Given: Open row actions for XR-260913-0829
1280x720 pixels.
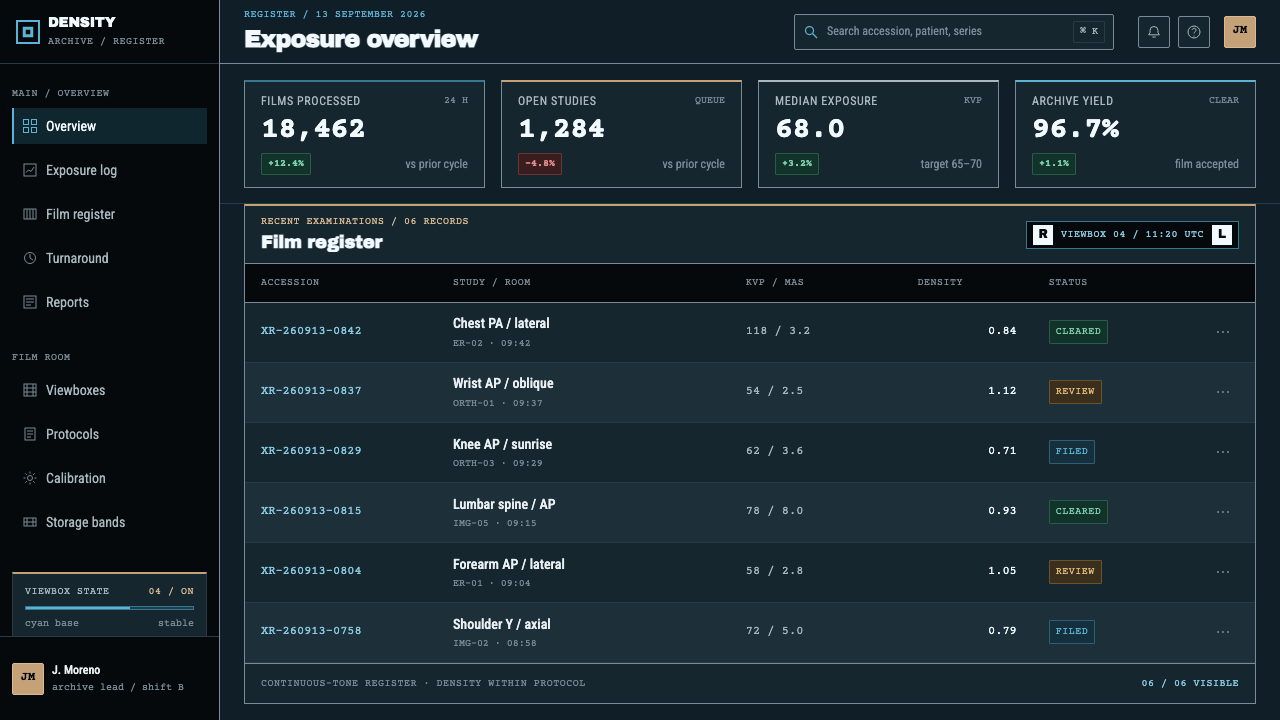Looking at the screenshot, I should (x=1223, y=452).
